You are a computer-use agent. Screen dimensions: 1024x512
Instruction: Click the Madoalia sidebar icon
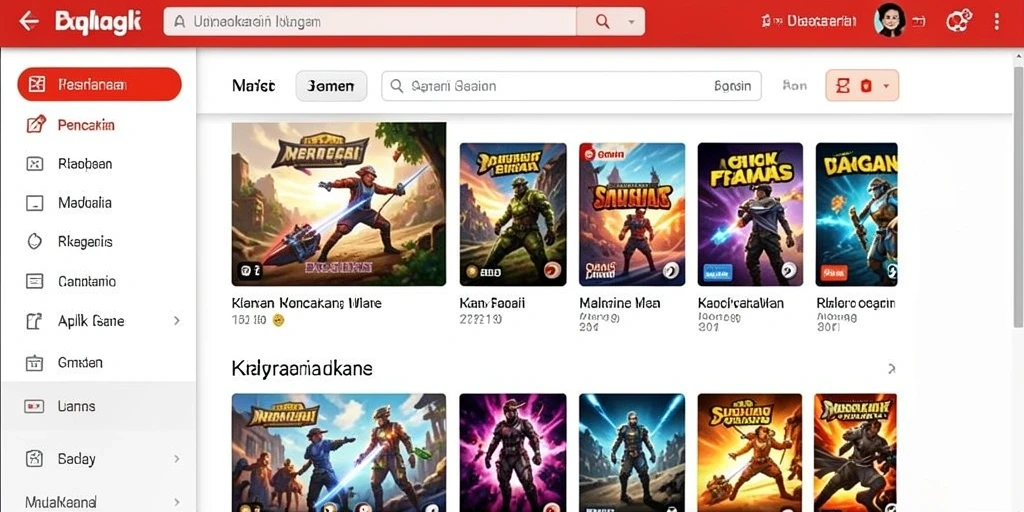pyautogui.click(x=34, y=203)
